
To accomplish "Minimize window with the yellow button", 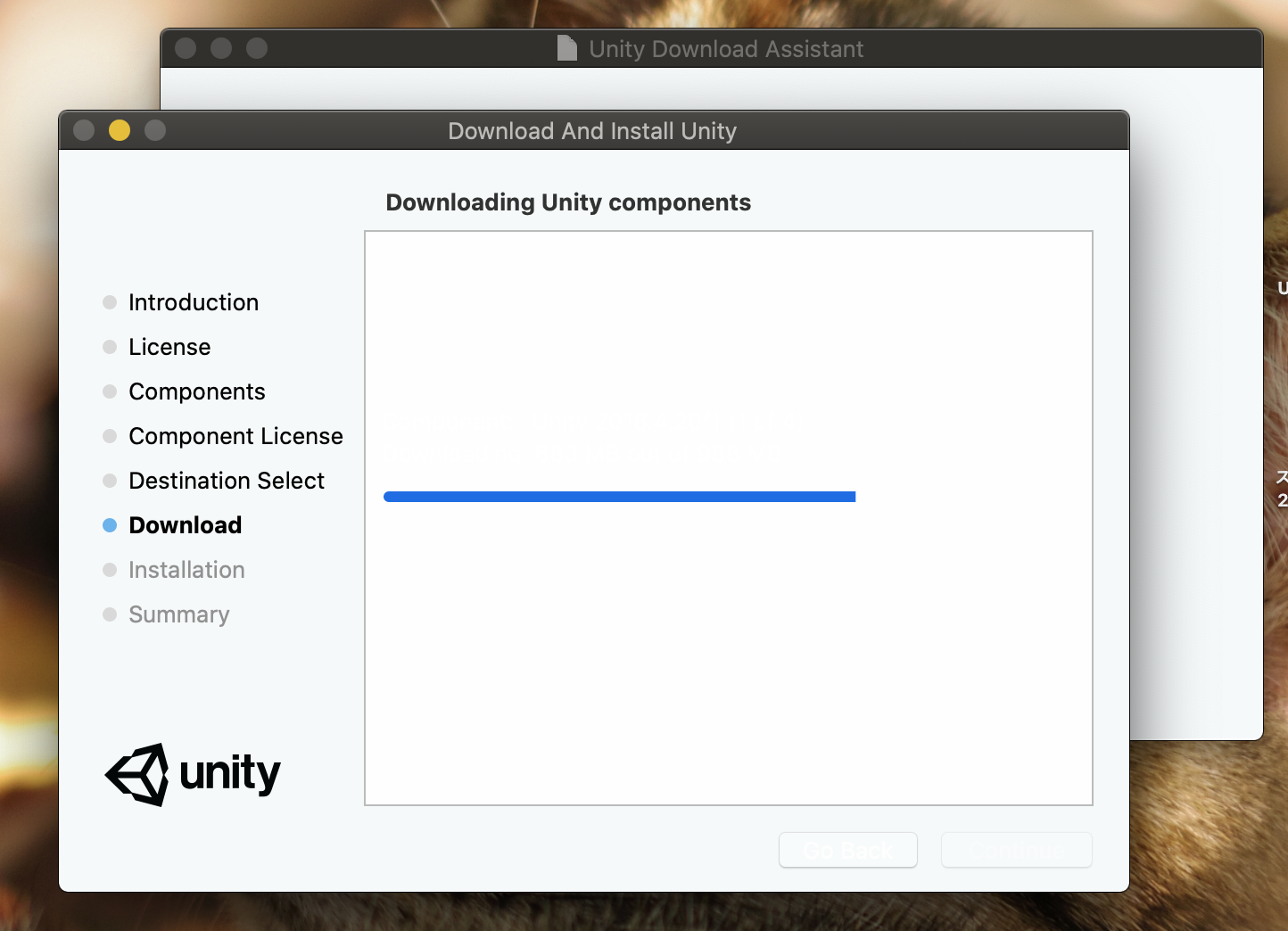I will click(x=120, y=130).
